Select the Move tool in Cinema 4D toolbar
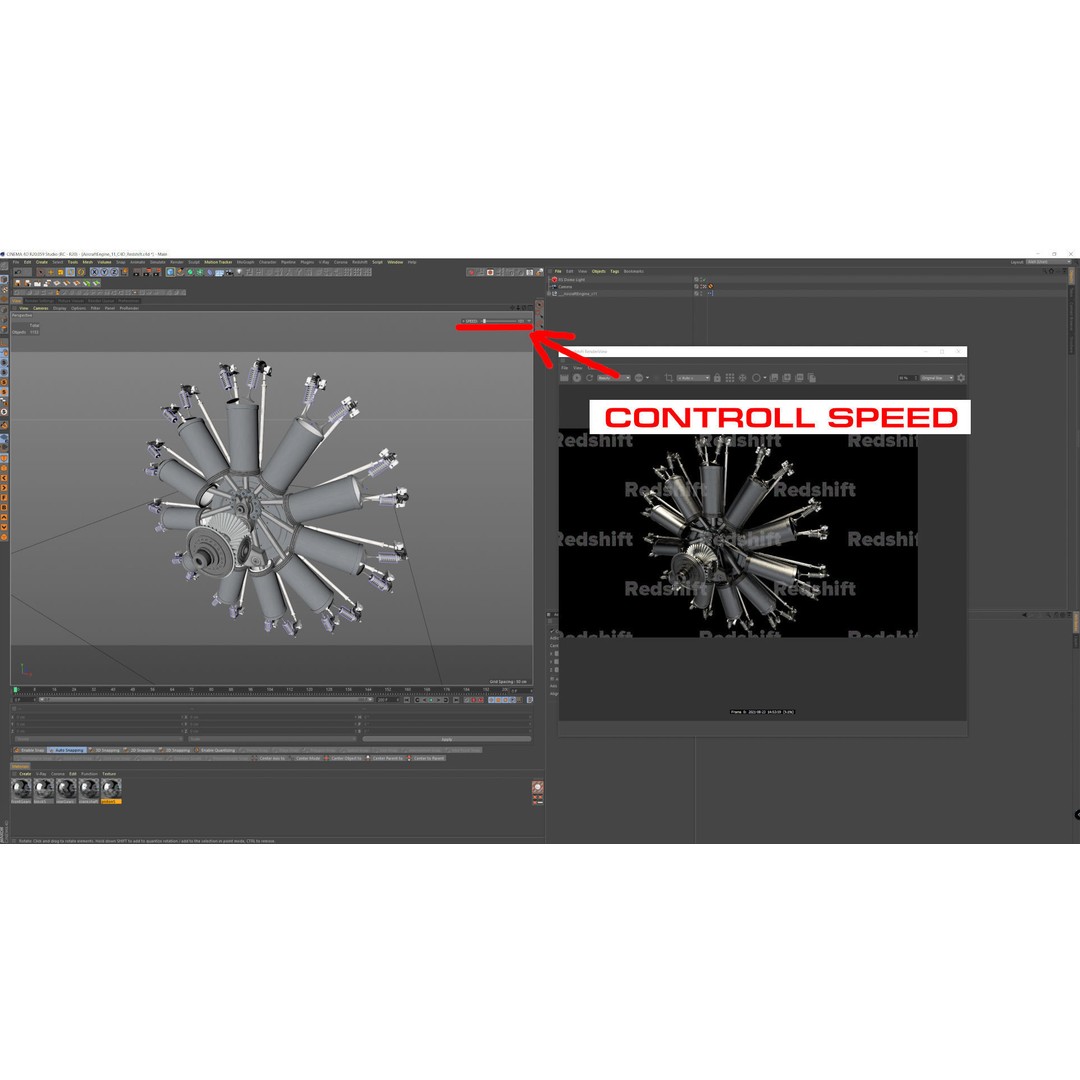This screenshot has width=1080, height=1080. [x=50, y=270]
